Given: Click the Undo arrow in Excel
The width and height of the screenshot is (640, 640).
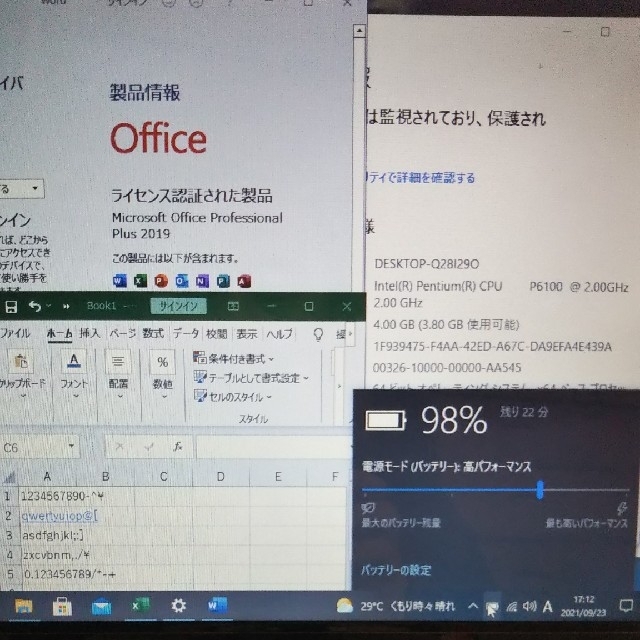Looking at the screenshot, I should pyautogui.click(x=35, y=306).
